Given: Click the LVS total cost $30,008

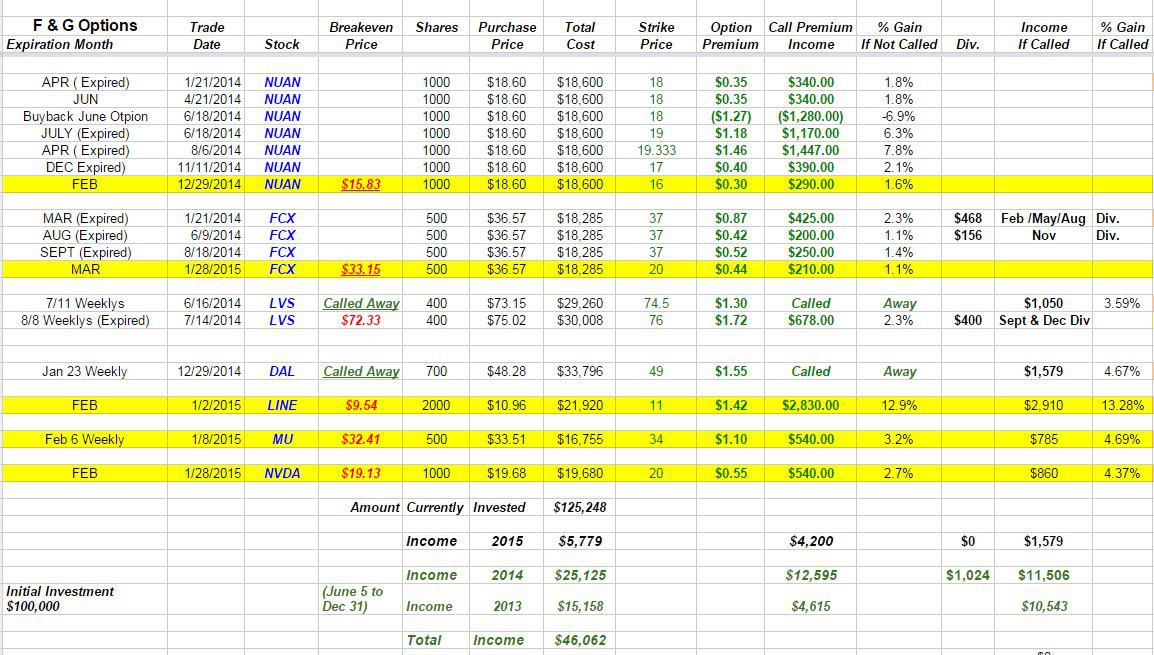Looking at the screenshot, I should coord(580,320).
